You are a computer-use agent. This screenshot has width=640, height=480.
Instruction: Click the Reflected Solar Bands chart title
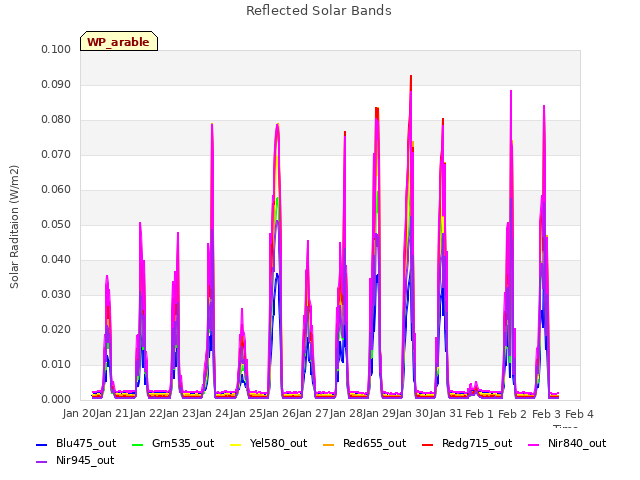pos(319,11)
